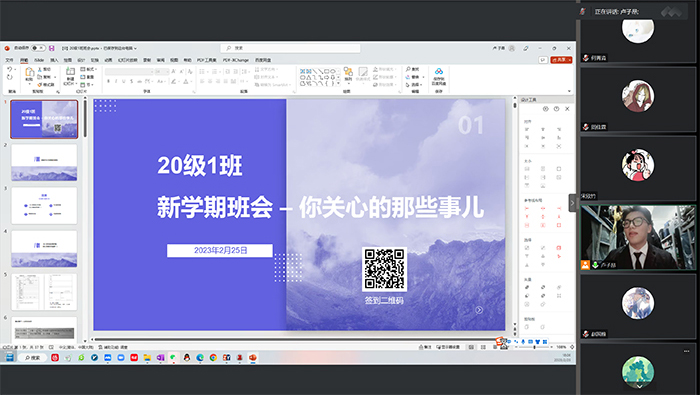Click the red Share button
Image resolution: width=700 pixels, height=395 pixels.
pyautogui.click(x=561, y=60)
